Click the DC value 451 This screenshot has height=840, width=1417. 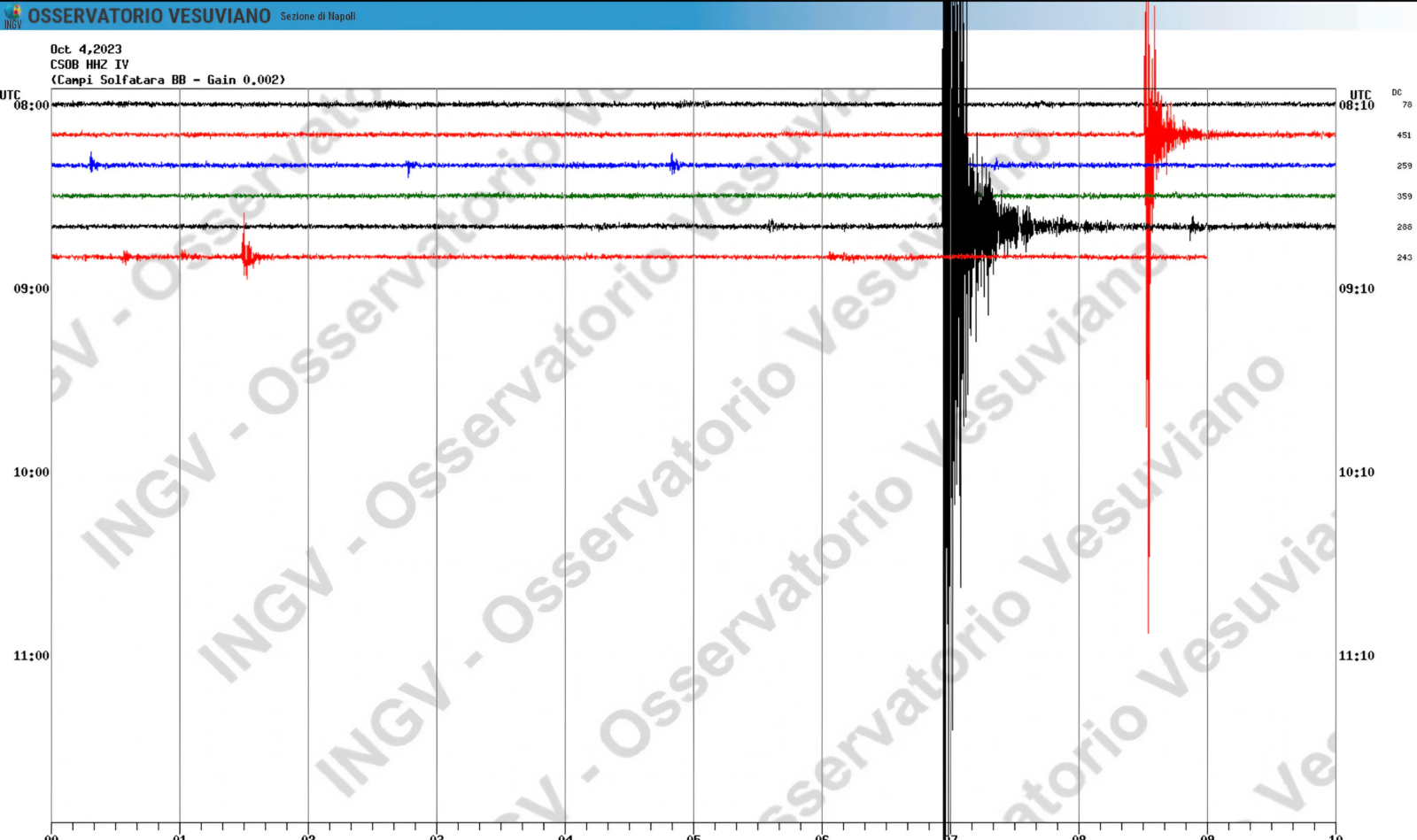pos(1405,135)
